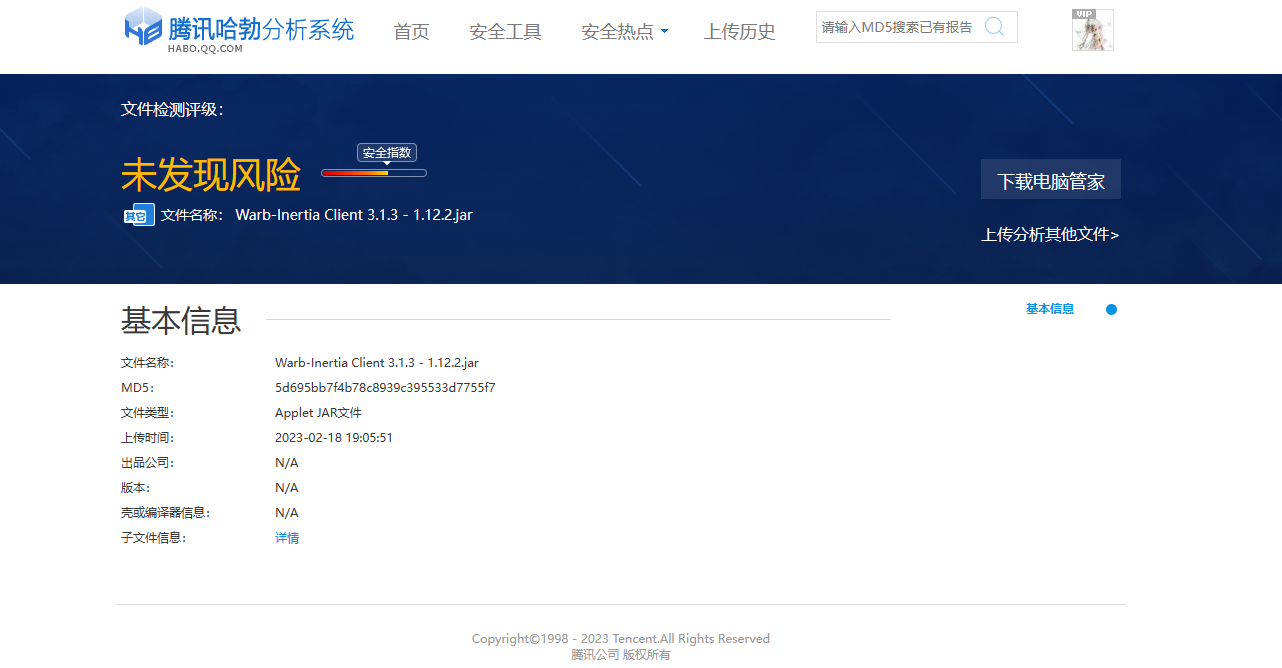This screenshot has height=668, width=1282.
Task: Click the Tencent Habo logo icon
Action: click(143, 26)
